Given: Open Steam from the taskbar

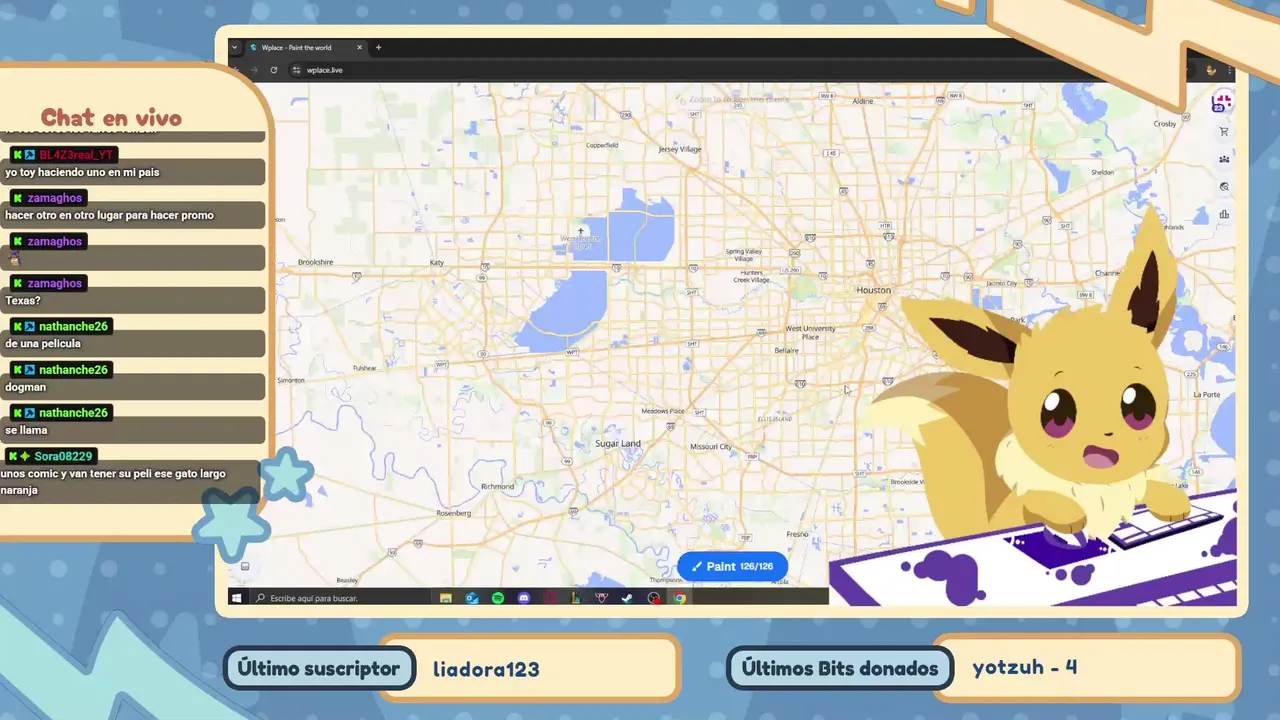Looking at the screenshot, I should point(627,598).
